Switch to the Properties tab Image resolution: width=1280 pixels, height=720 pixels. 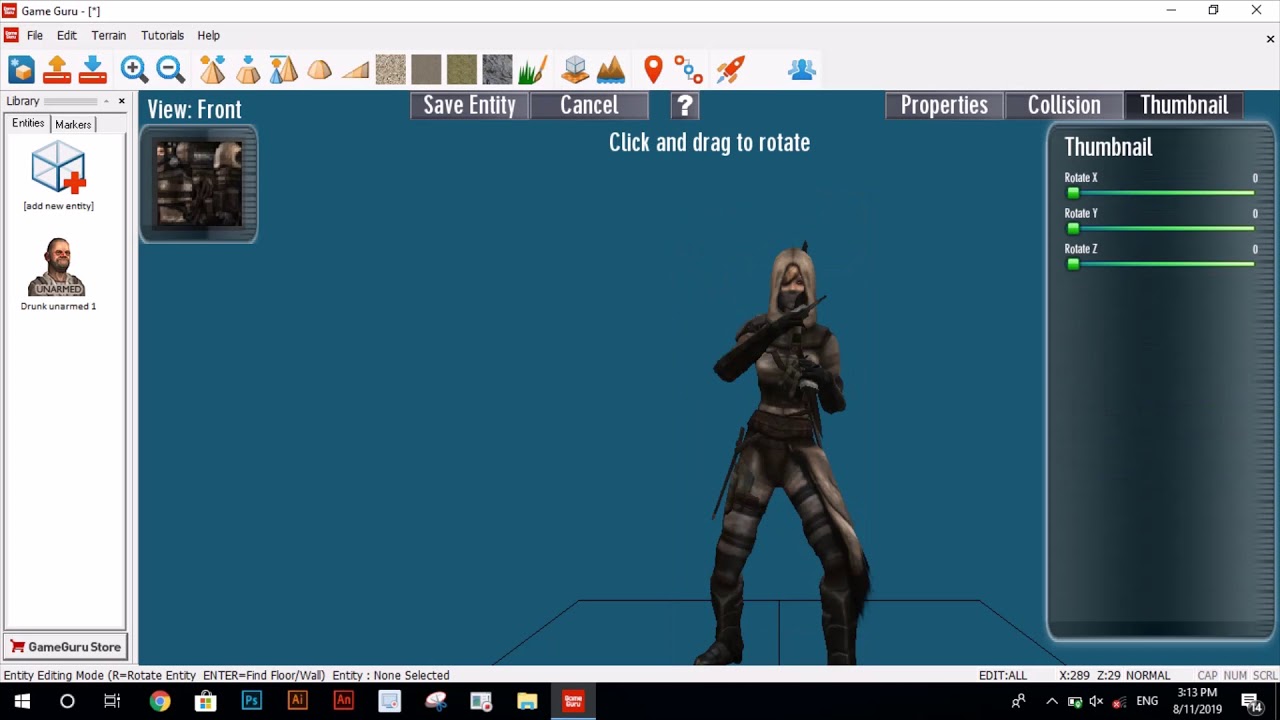[x=944, y=105]
